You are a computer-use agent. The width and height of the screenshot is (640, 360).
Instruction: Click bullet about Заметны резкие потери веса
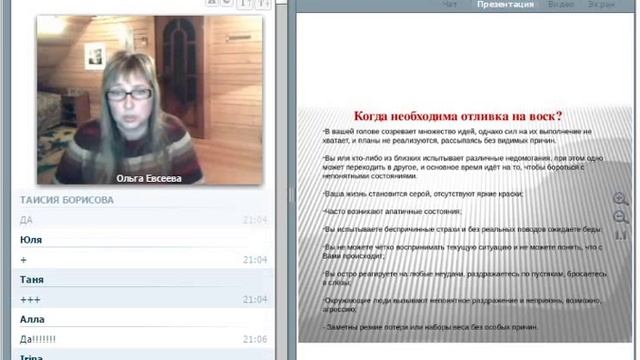pyautogui.click(x=430, y=327)
